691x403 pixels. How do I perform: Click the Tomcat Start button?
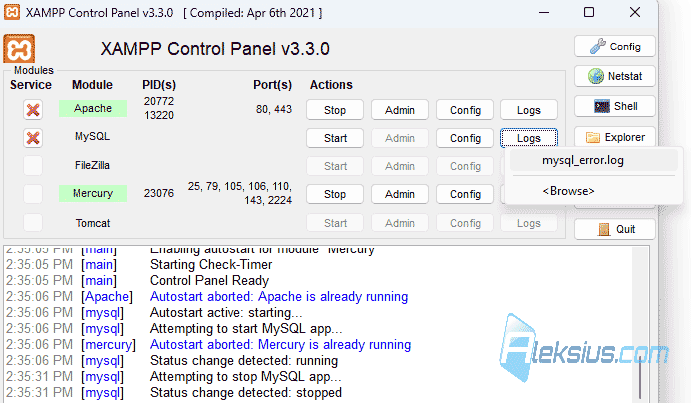[335, 223]
